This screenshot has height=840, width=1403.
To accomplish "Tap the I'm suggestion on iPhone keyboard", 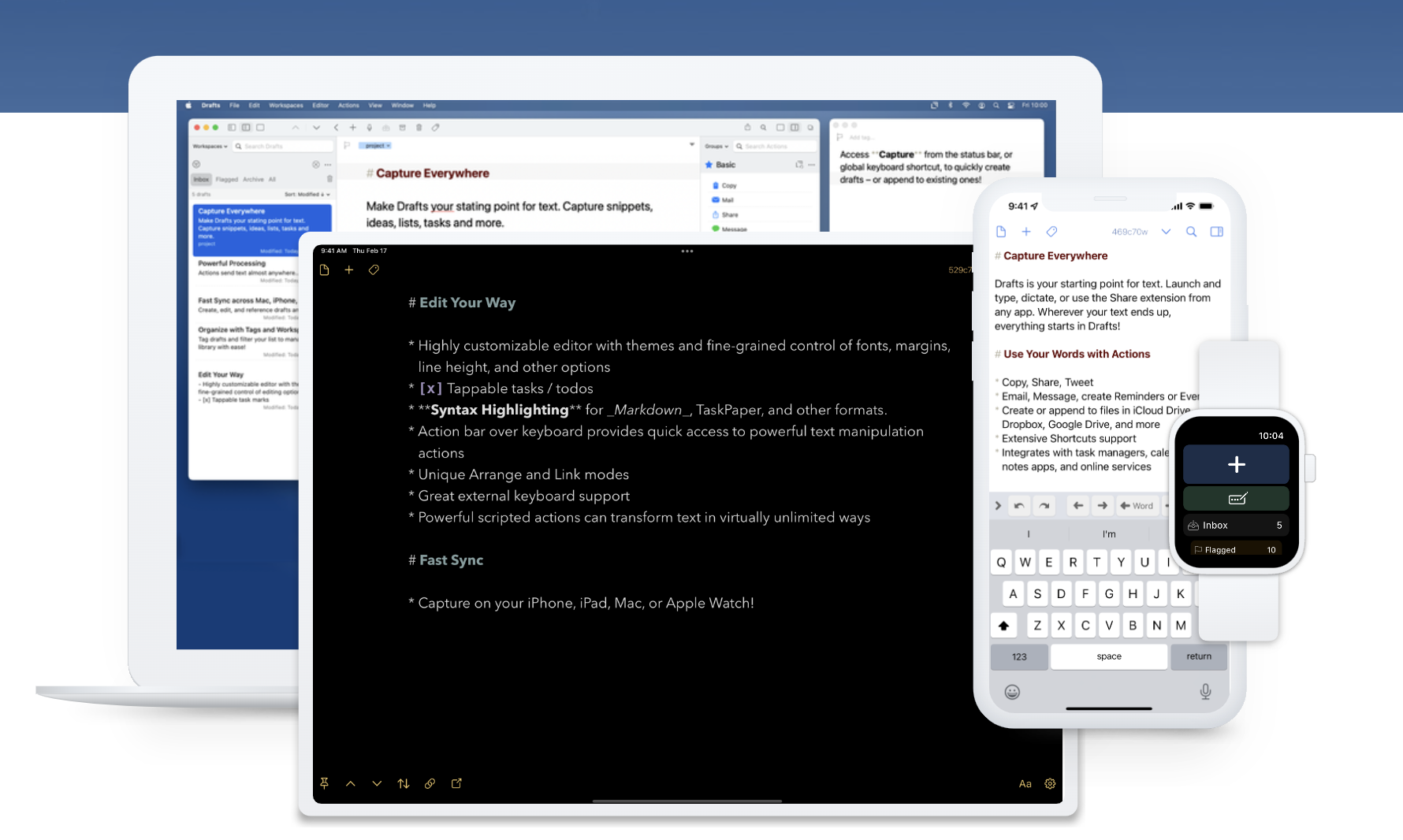I will 1109,534.
